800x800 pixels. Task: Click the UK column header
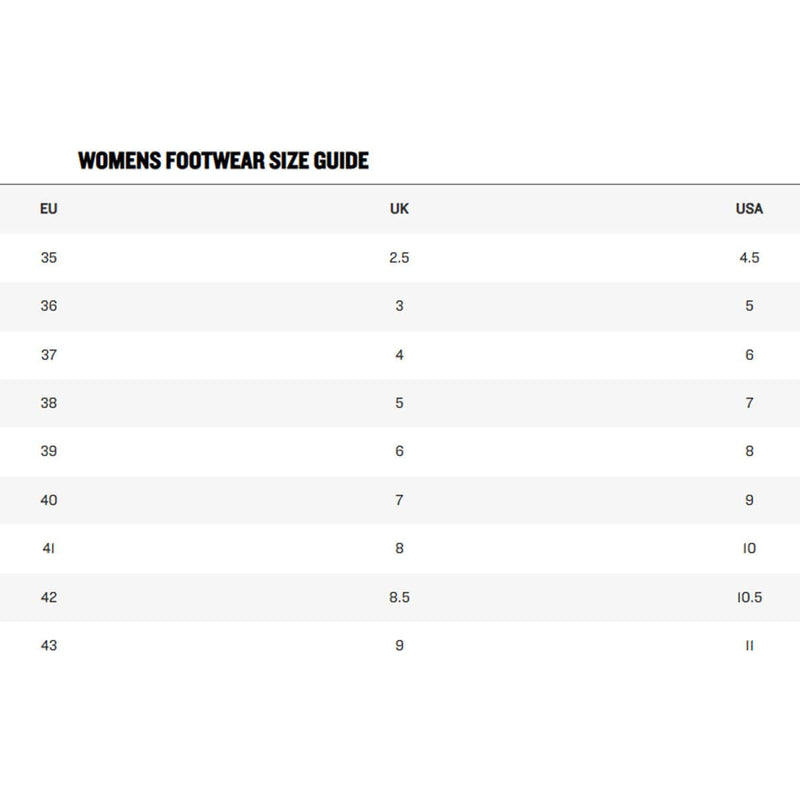coord(399,209)
